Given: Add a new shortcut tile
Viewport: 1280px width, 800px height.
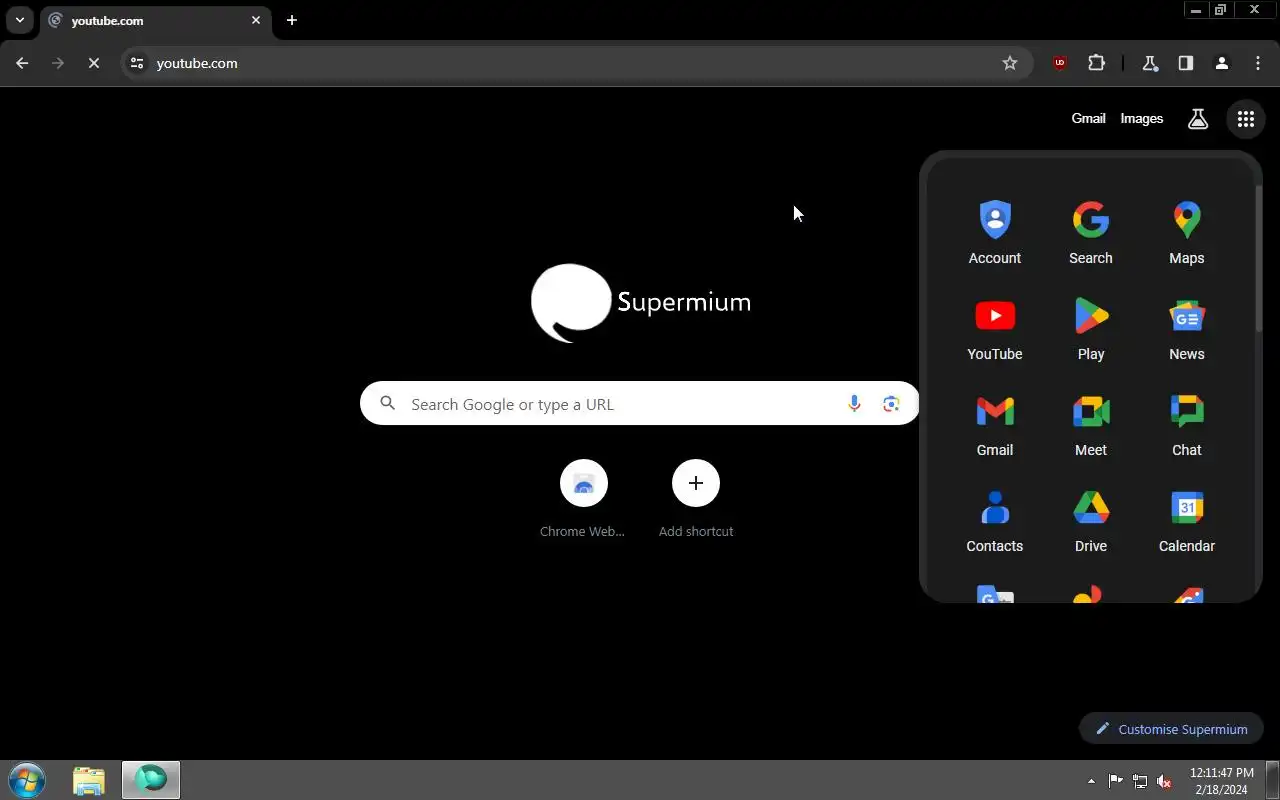Looking at the screenshot, I should click(x=696, y=497).
